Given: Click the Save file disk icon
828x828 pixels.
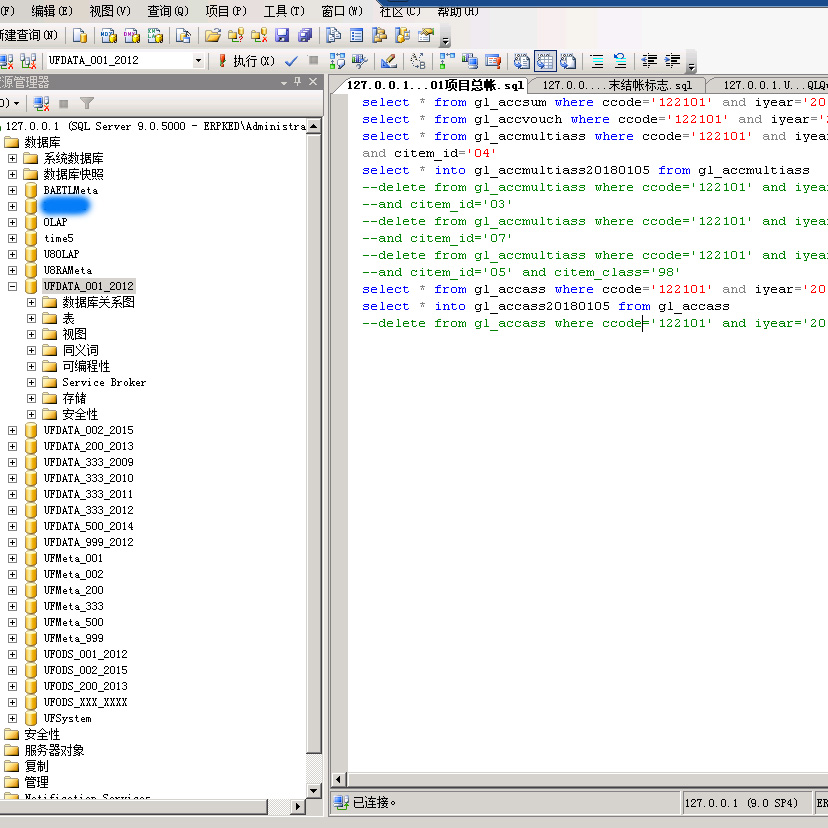Looking at the screenshot, I should click(x=282, y=35).
